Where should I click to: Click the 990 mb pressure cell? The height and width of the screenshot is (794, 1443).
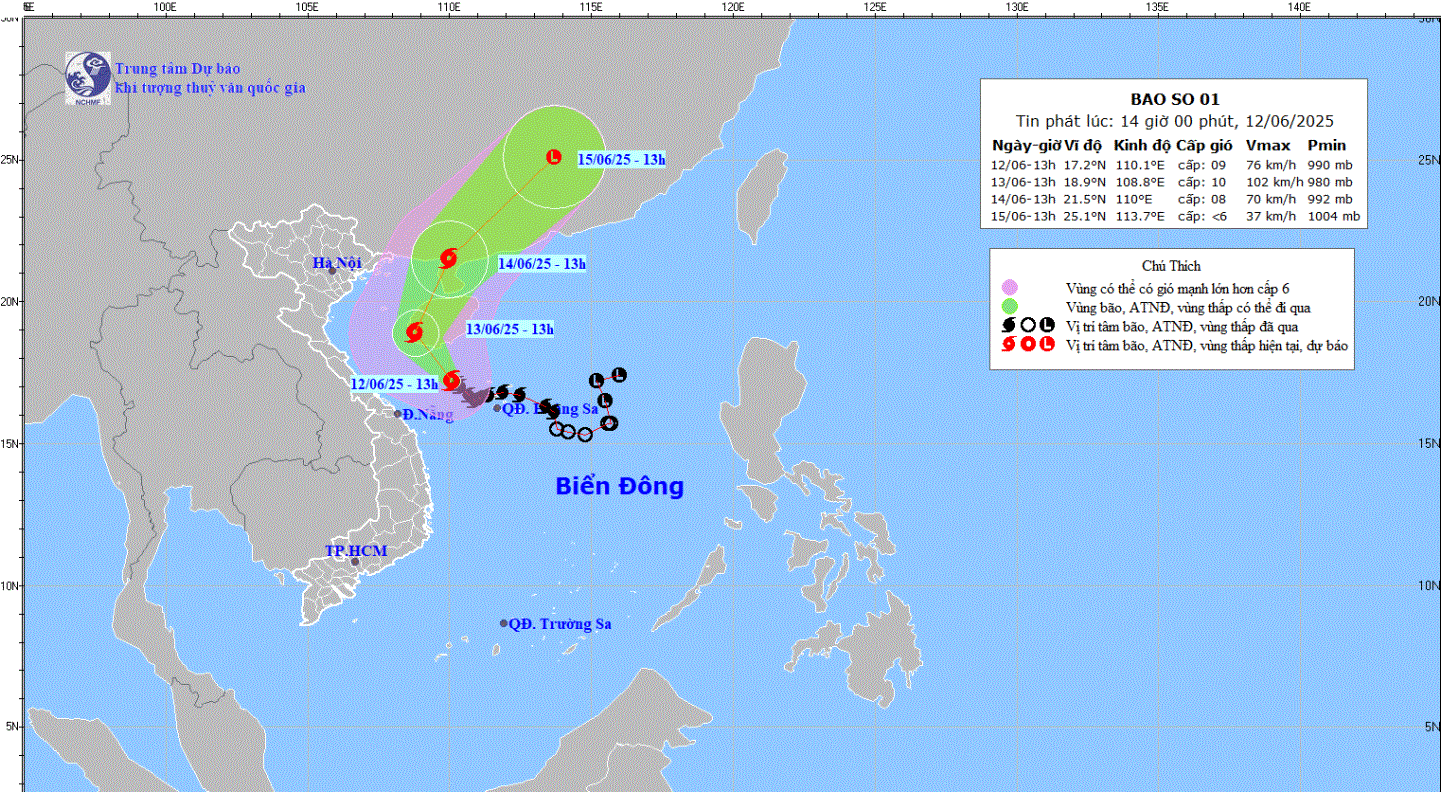pos(1330,164)
